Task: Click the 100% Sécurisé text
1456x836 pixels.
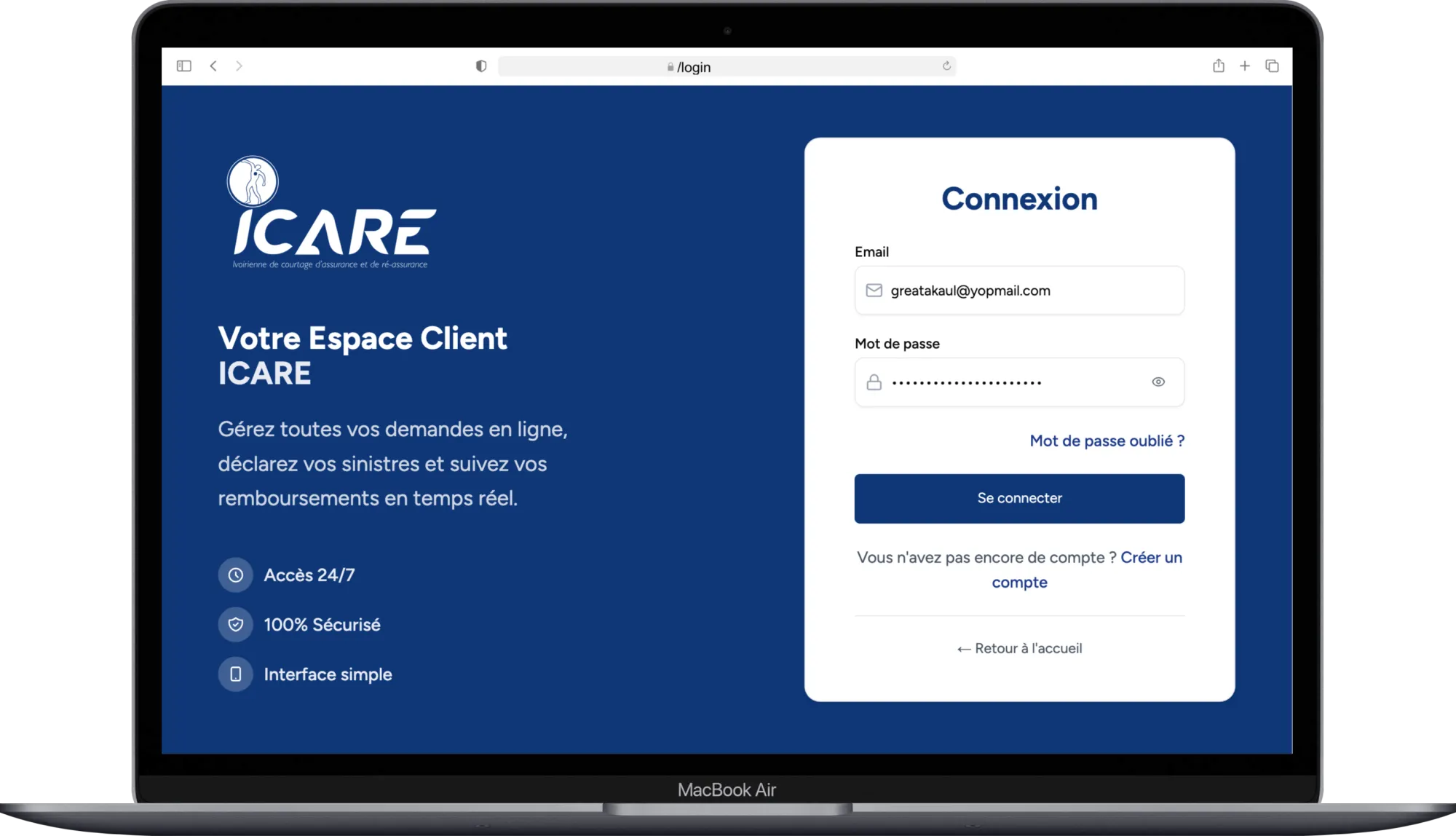Action: [x=322, y=625]
